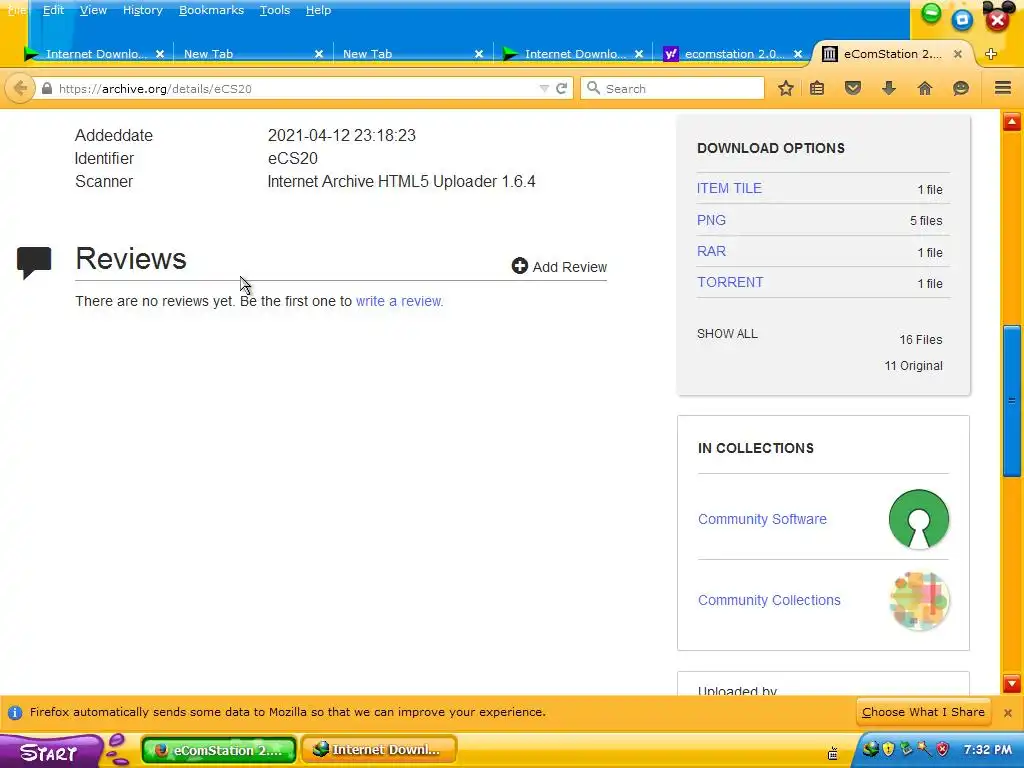The width and height of the screenshot is (1024, 768).
Task: Open the Edit menu
Action: (54, 10)
